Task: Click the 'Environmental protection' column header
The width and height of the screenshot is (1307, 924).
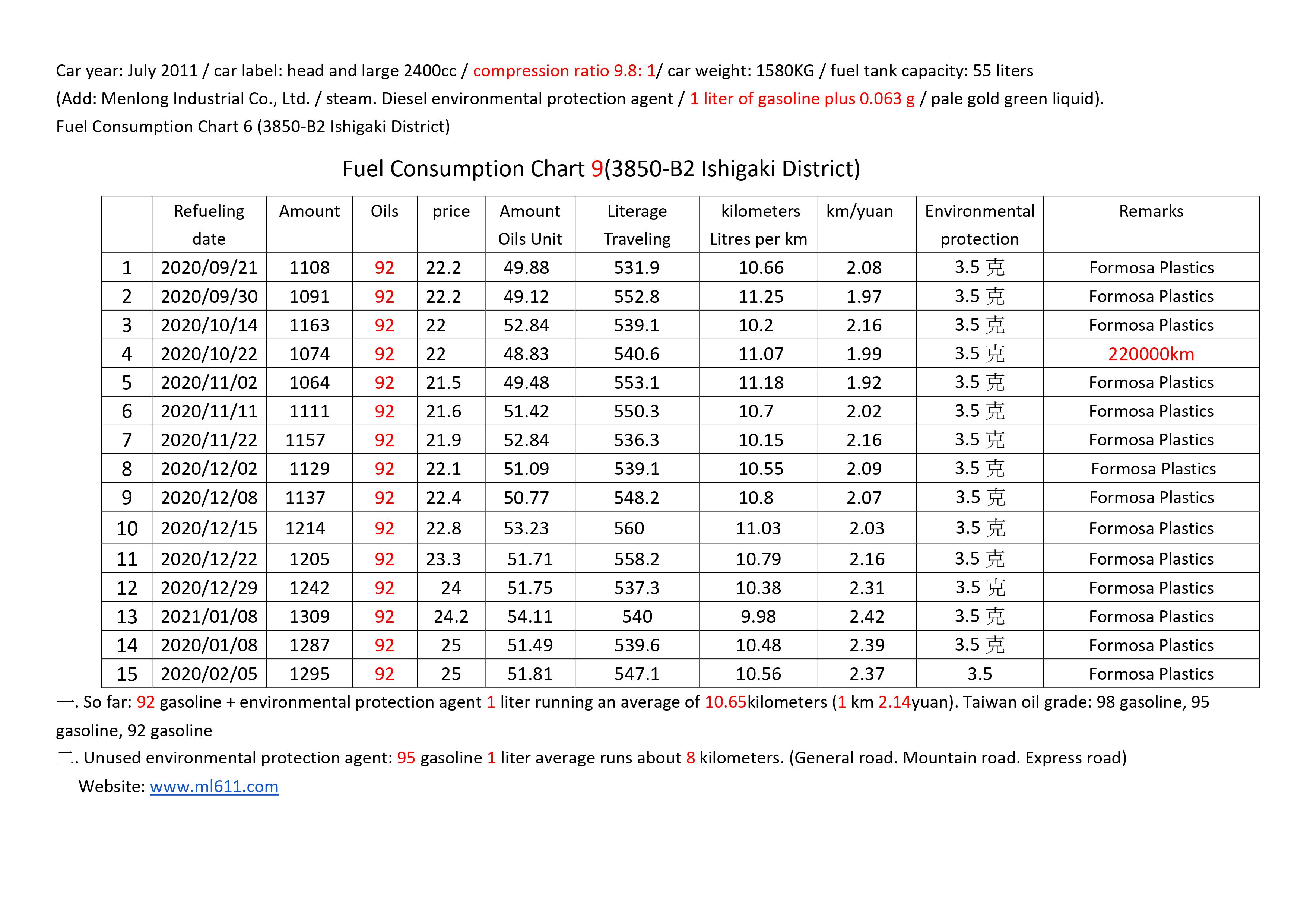Action: tap(980, 225)
